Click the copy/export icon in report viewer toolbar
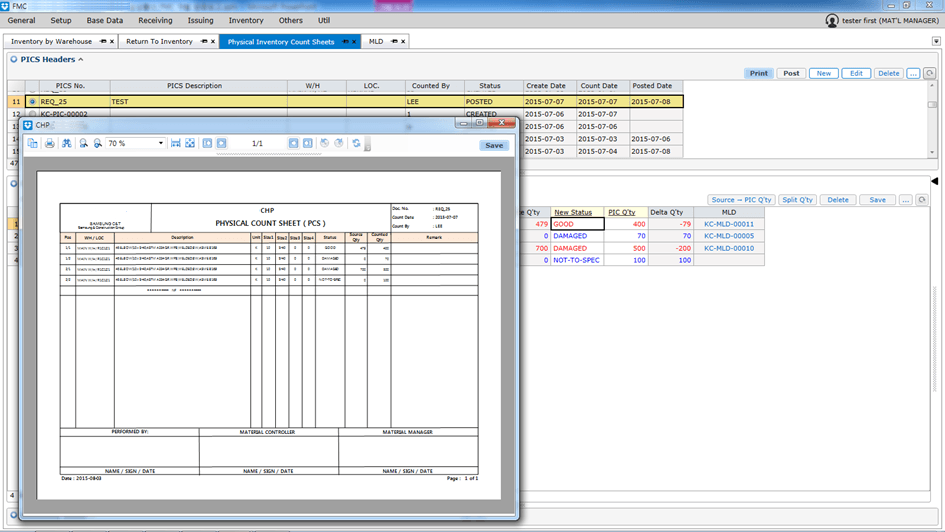This screenshot has width=945, height=532. [x=33, y=144]
